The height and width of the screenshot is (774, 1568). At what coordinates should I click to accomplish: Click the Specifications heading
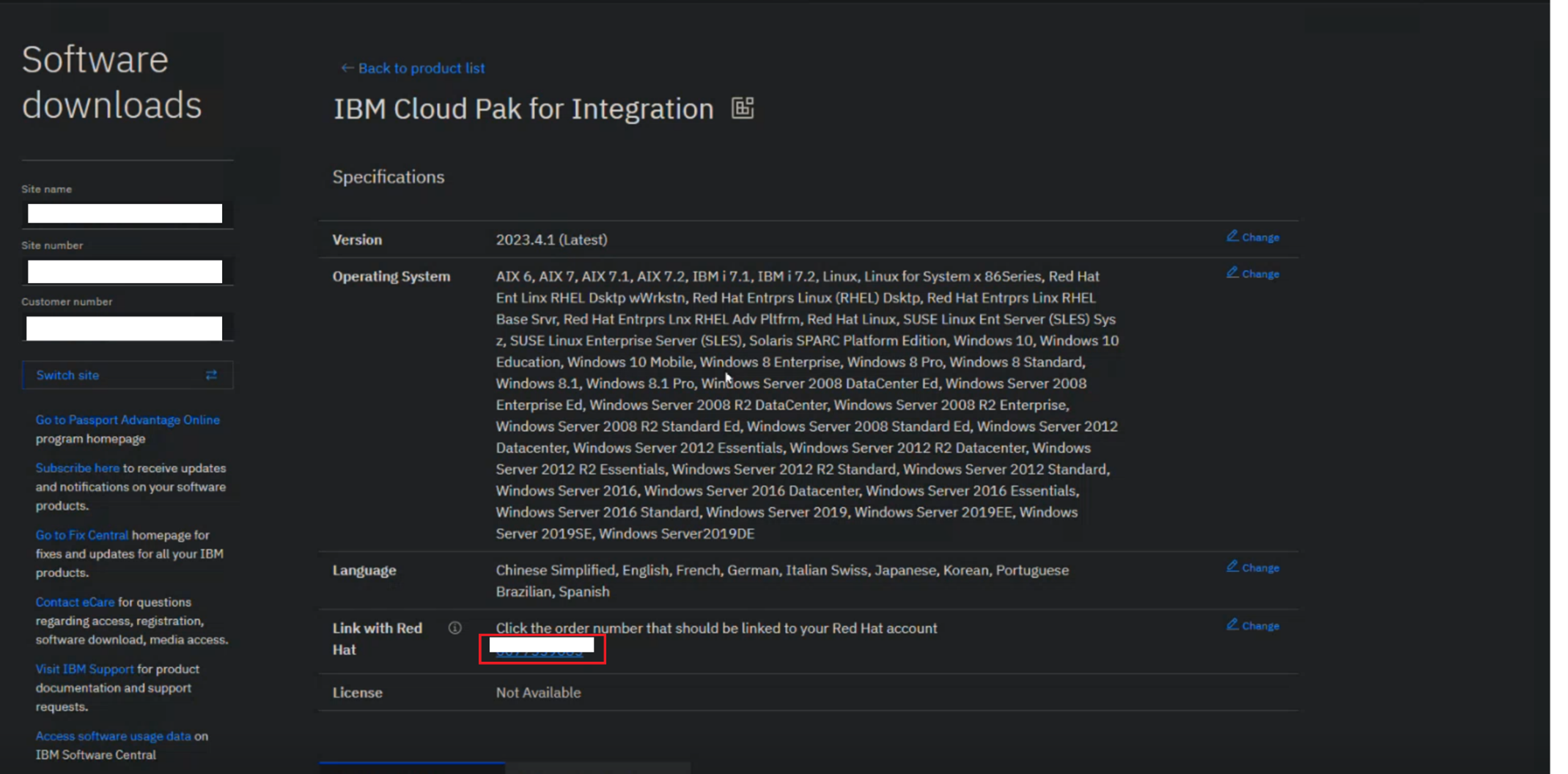click(389, 177)
